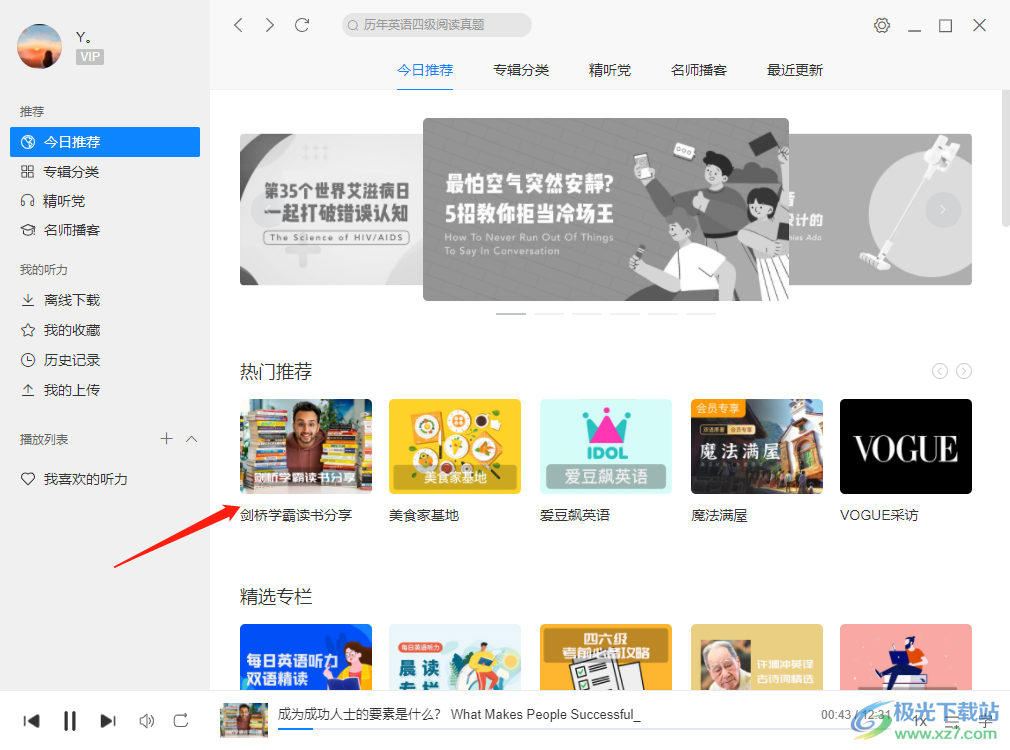1010x750 pixels.
Task: Show previous 热门推荐 items with left arrow
Action: click(940, 371)
